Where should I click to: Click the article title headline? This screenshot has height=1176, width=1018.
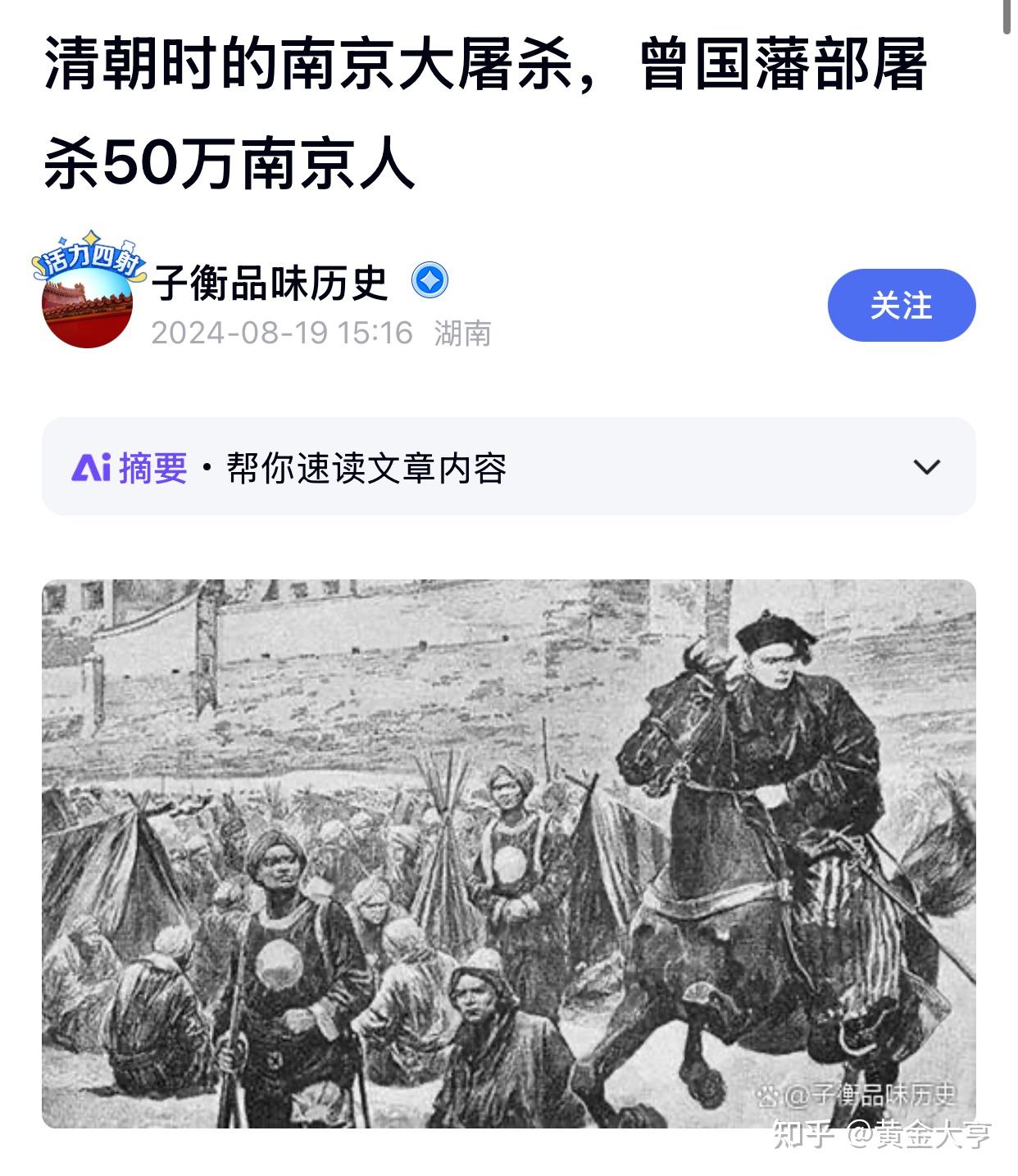point(485,112)
